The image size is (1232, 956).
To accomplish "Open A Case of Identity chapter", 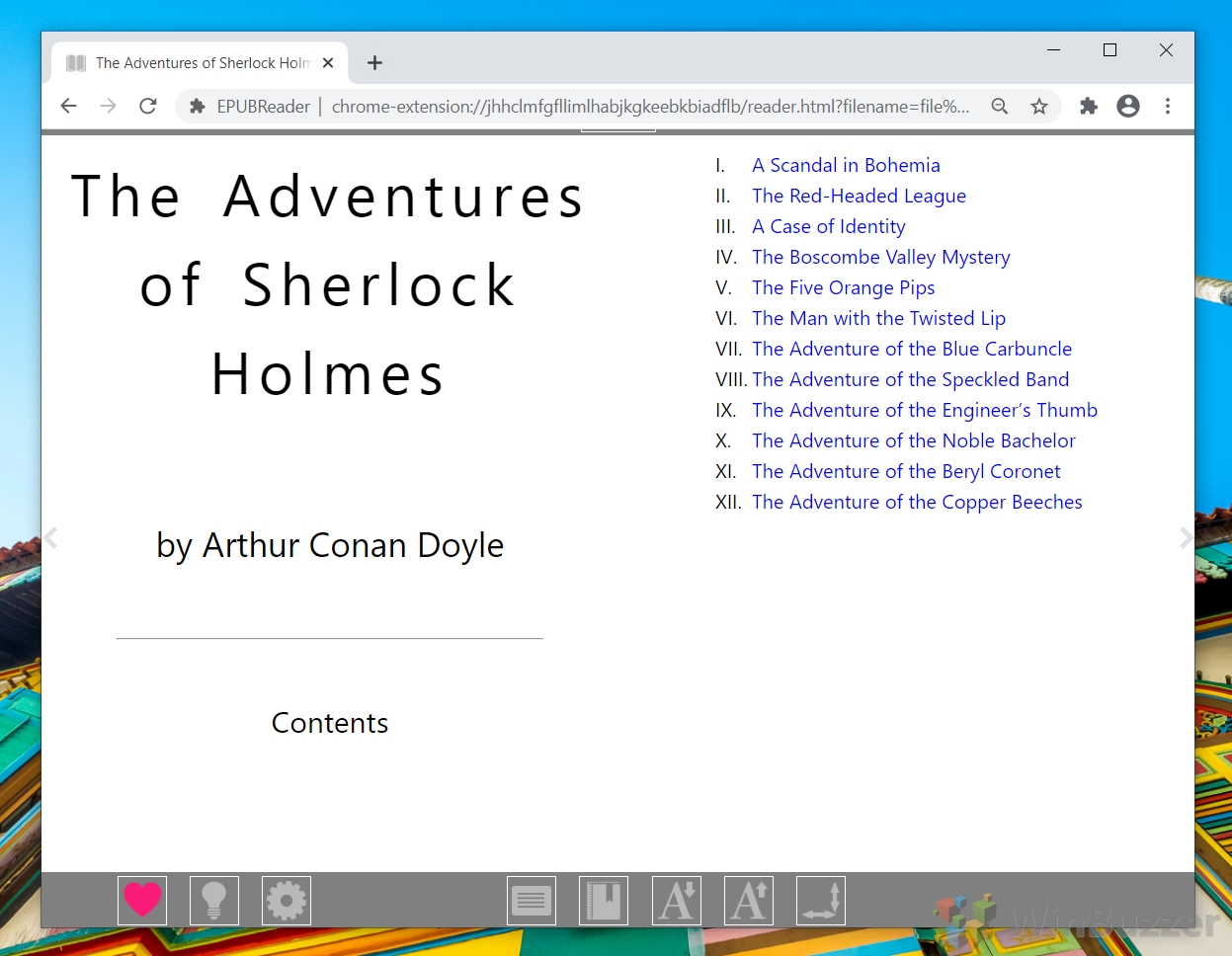I will tap(828, 226).
